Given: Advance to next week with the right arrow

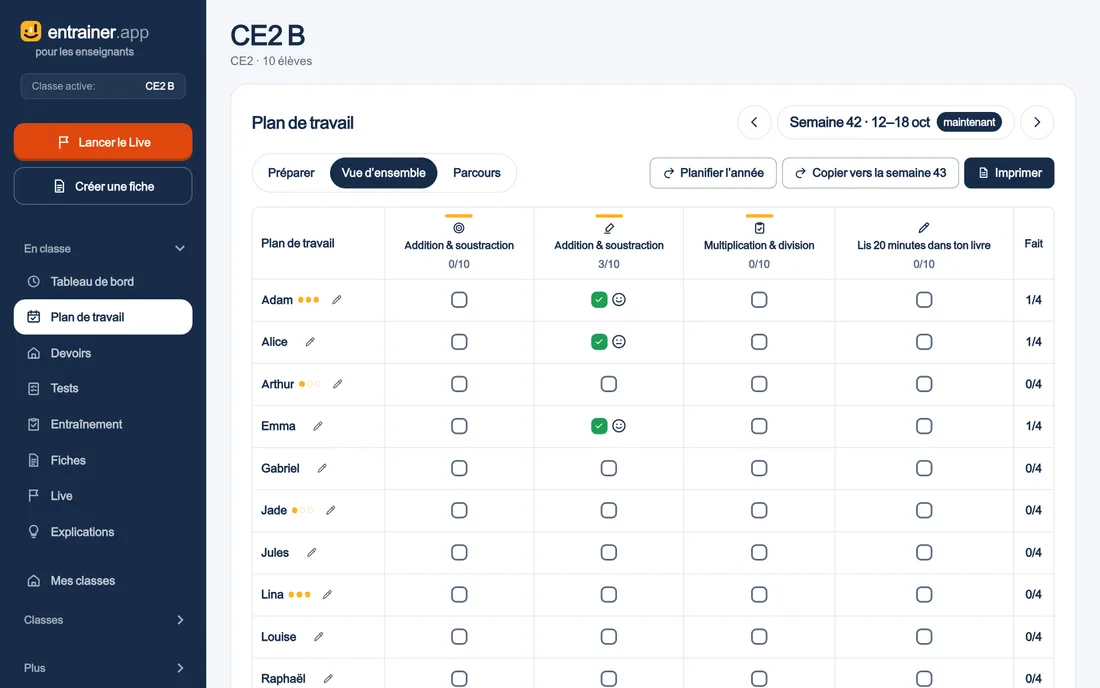Looking at the screenshot, I should pos(1037,122).
